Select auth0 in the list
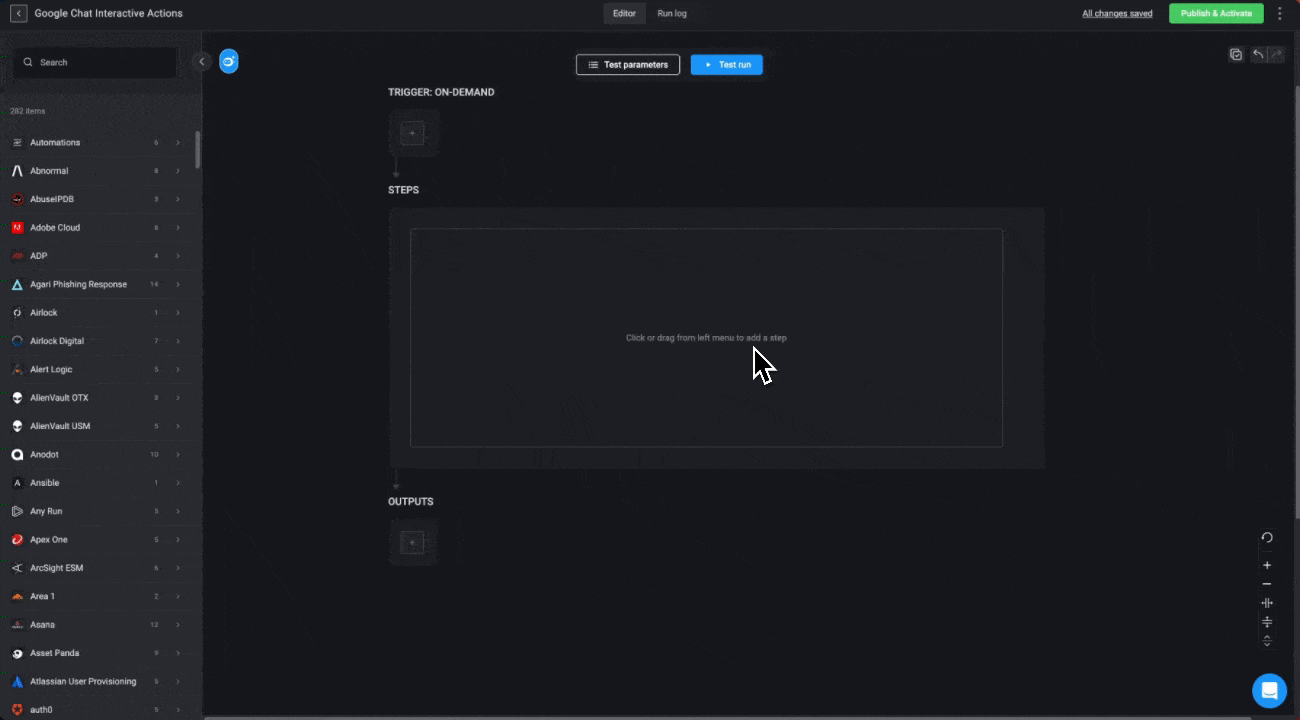1300x720 pixels. [x=41, y=710]
